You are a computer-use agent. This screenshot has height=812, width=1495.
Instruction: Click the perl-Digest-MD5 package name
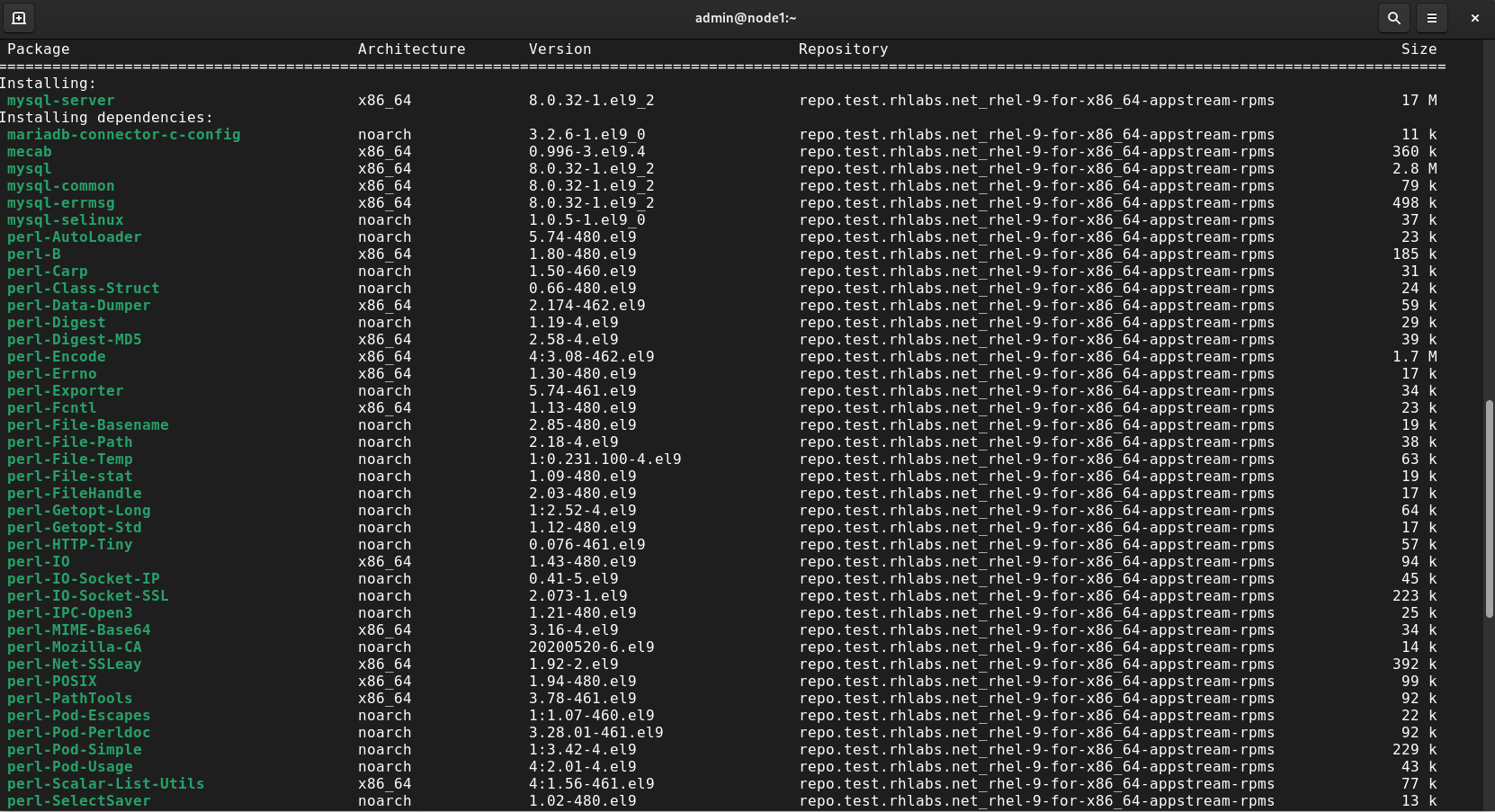click(x=75, y=340)
